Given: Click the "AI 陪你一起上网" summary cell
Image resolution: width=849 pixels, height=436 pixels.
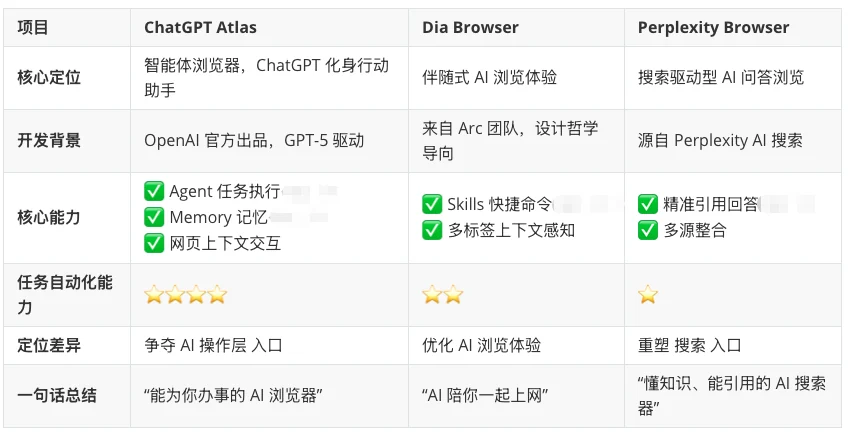Looking at the screenshot, I should point(485,395).
